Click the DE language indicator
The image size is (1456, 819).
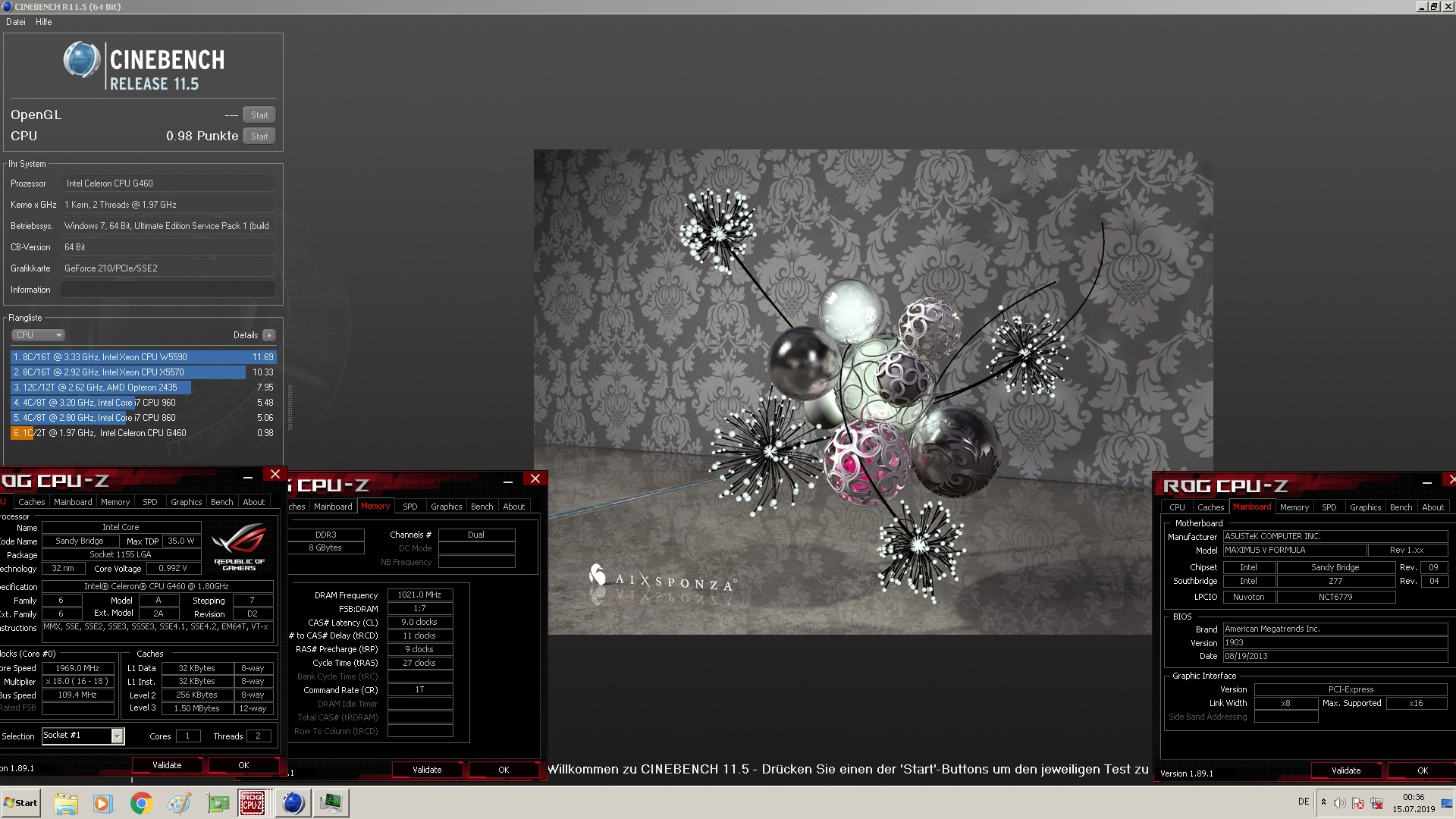pos(1304,802)
